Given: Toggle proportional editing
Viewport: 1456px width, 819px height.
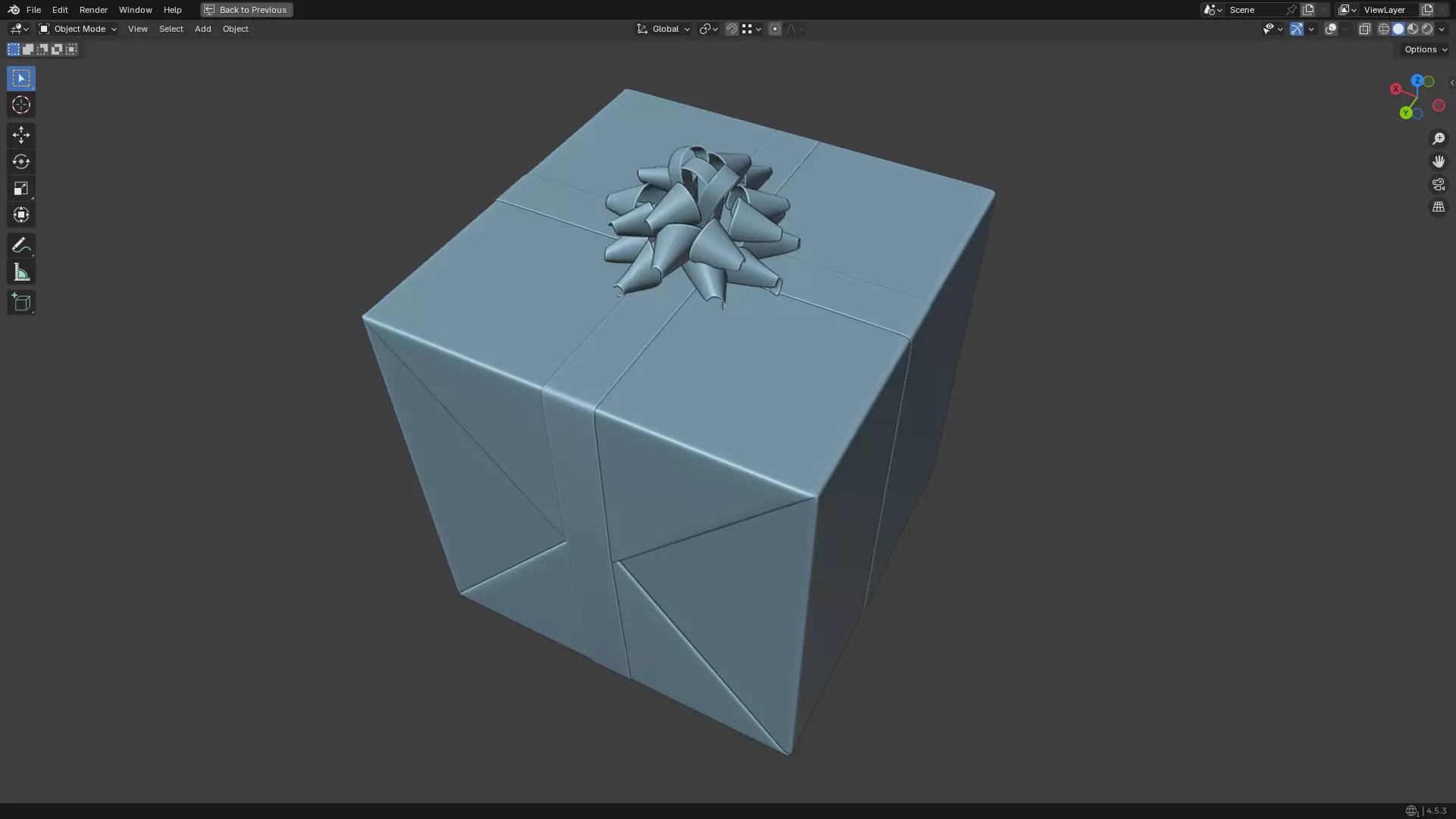Looking at the screenshot, I should click(x=774, y=29).
